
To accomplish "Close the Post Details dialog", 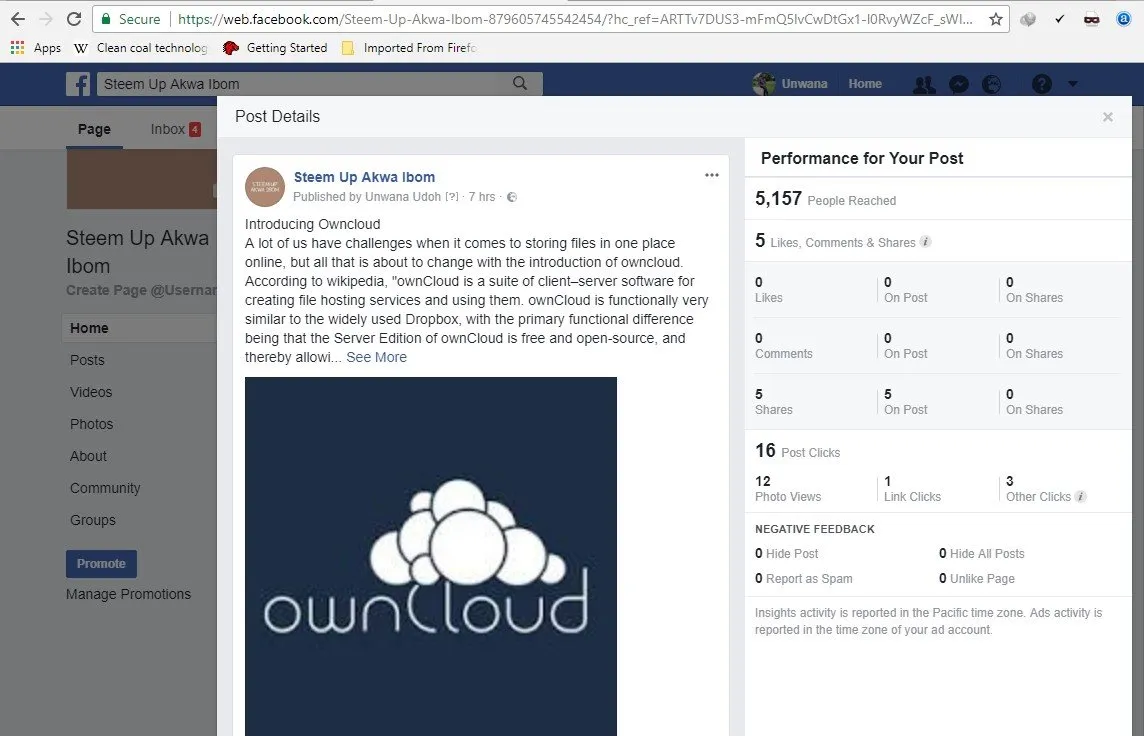I will [x=1108, y=117].
